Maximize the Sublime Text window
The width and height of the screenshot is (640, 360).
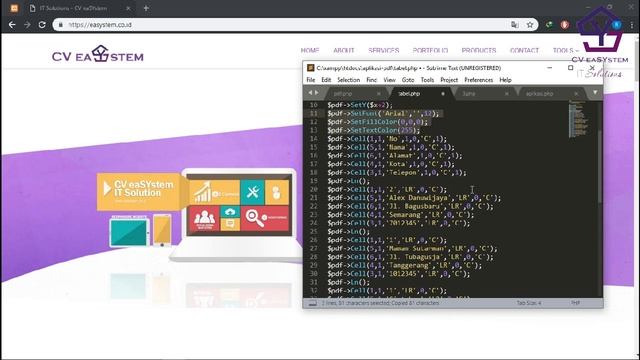[x=570, y=68]
